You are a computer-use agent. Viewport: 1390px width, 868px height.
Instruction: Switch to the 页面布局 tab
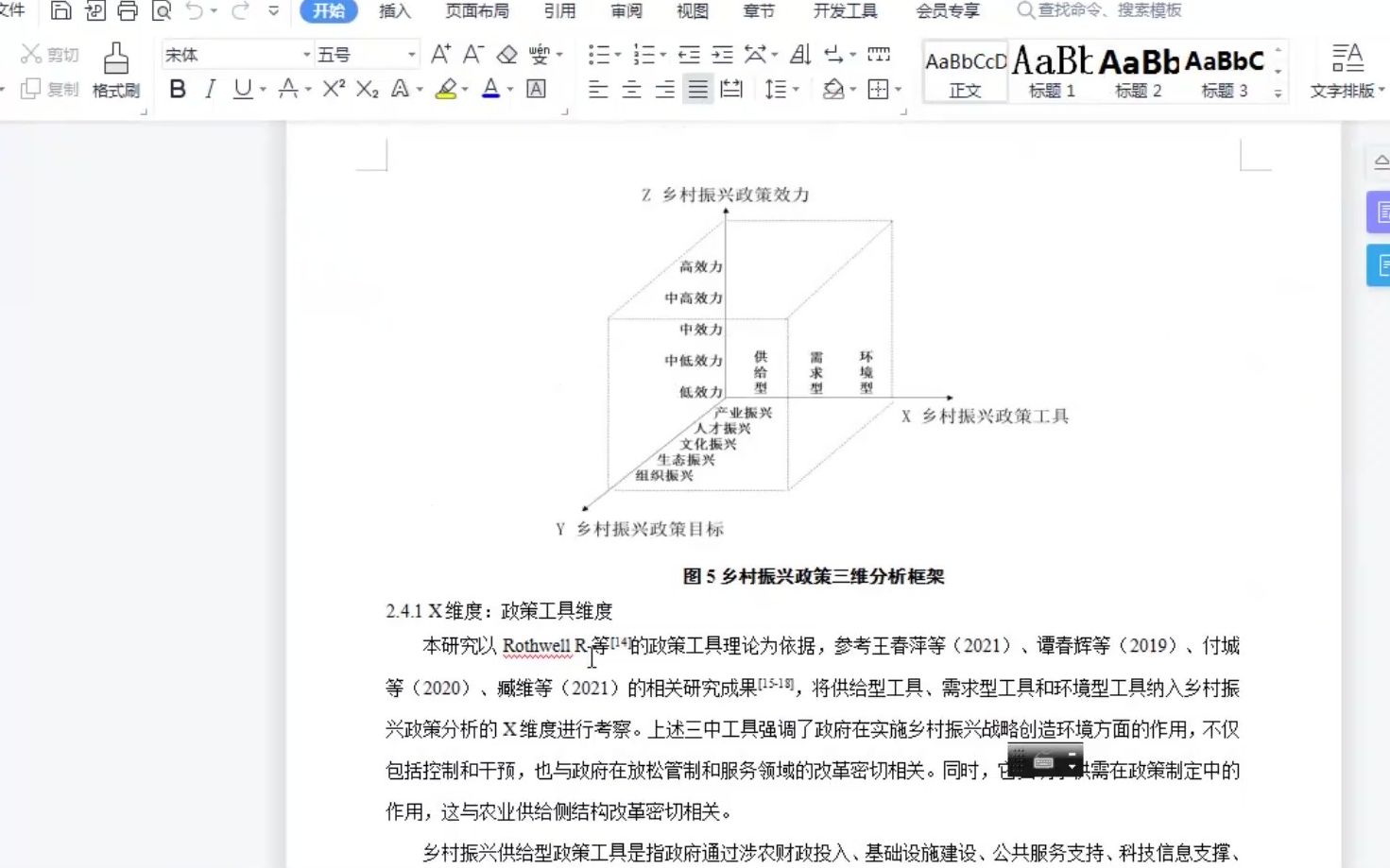477,11
